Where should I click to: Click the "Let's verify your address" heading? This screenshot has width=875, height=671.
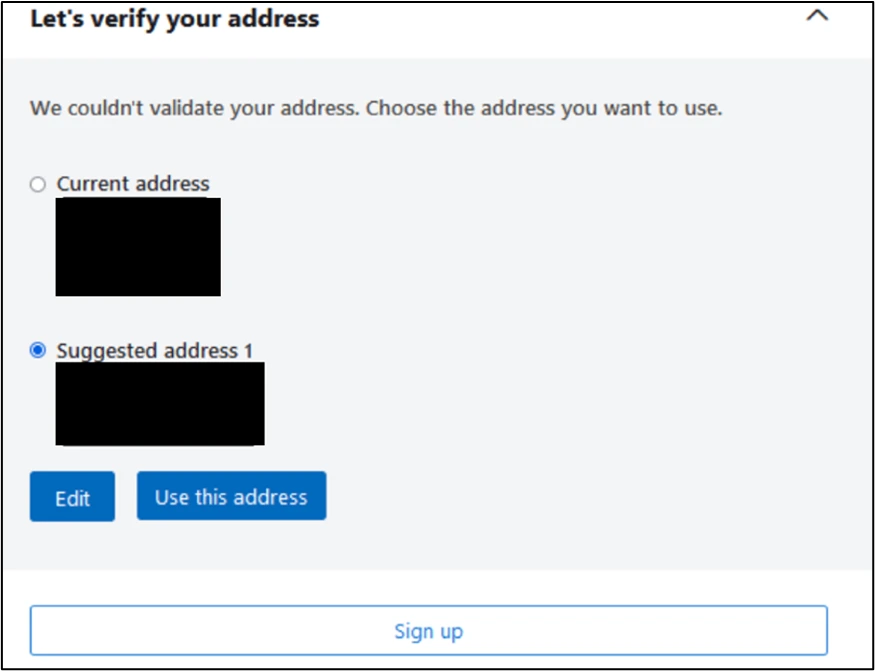coord(175,19)
